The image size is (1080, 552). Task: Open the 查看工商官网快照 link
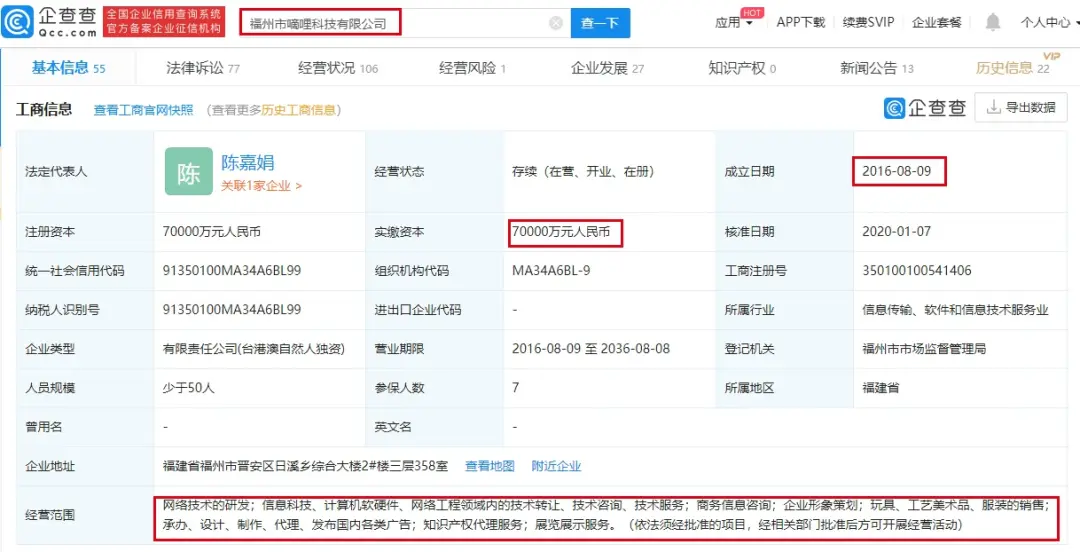pyautogui.click(x=143, y=110)
